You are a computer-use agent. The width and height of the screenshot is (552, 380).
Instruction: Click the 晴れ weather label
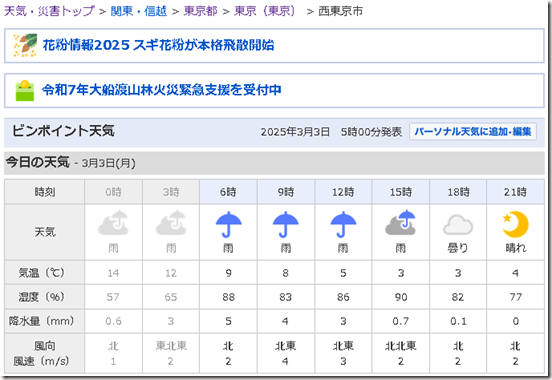click(515, 248)
